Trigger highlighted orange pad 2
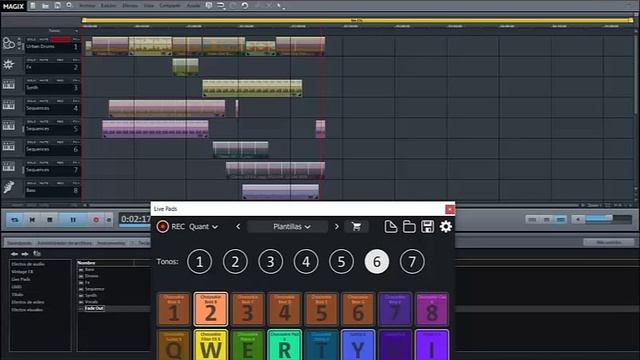This screenshot has width=640, height=360. [x=211, y=309]
